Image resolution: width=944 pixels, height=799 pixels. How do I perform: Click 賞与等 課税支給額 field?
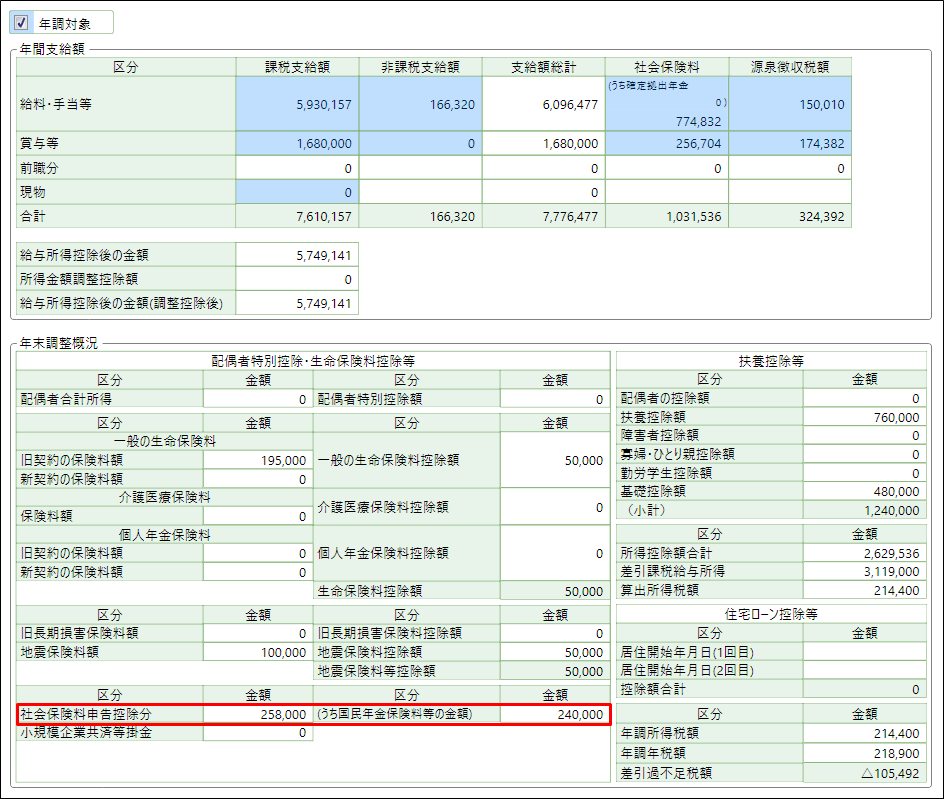point(297,144)
